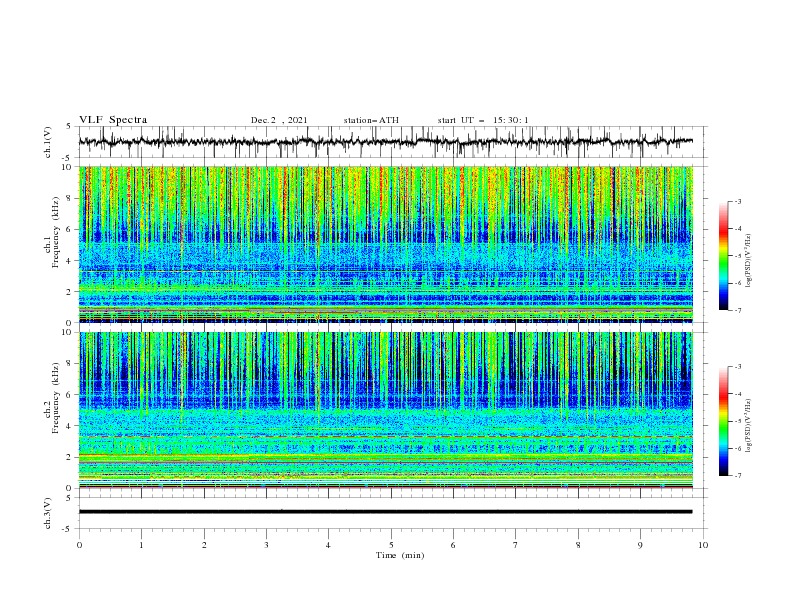This screenshot has width=792, height=612.
Task: Click the ch.1 frequency axis "4" tick label
Action: coord(71,261)
